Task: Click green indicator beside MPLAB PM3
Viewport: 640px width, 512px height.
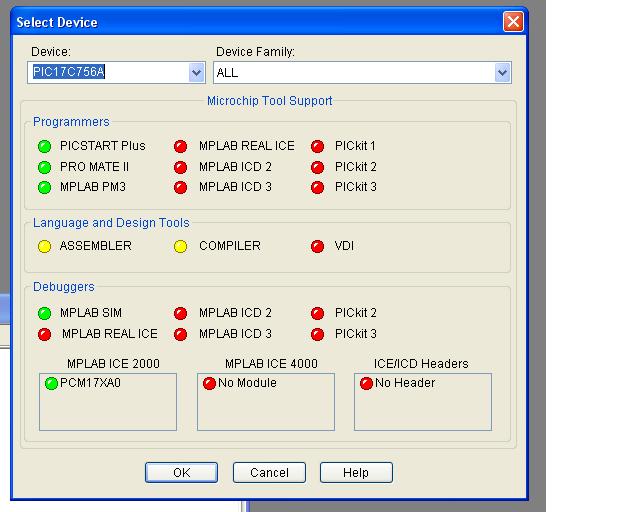Action: click(44, 187)
